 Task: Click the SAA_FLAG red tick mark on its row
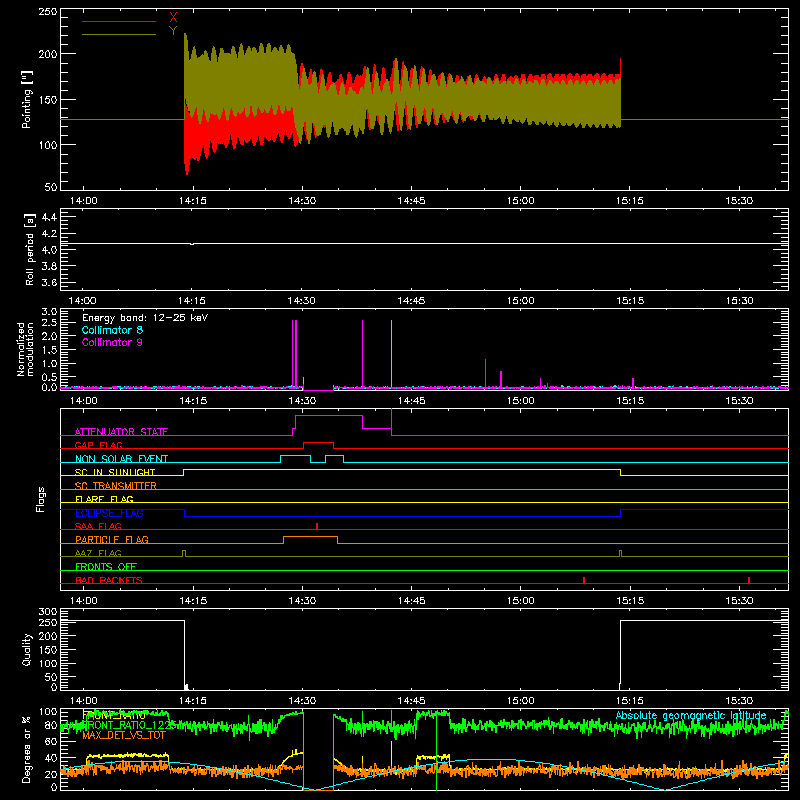[317, 526]
